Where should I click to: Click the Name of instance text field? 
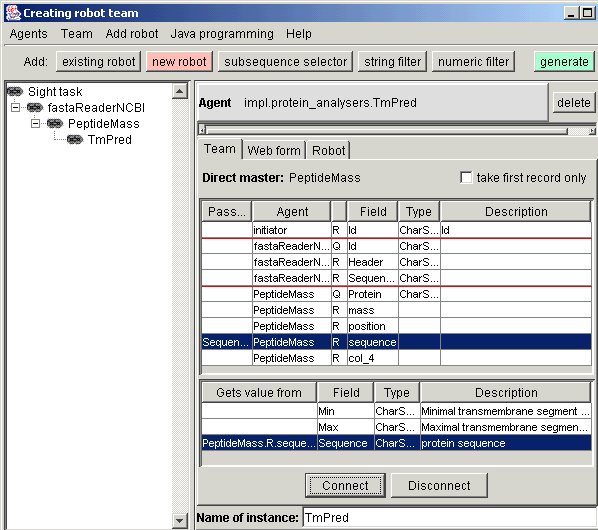pyautogui.click(x=450, y=518)
